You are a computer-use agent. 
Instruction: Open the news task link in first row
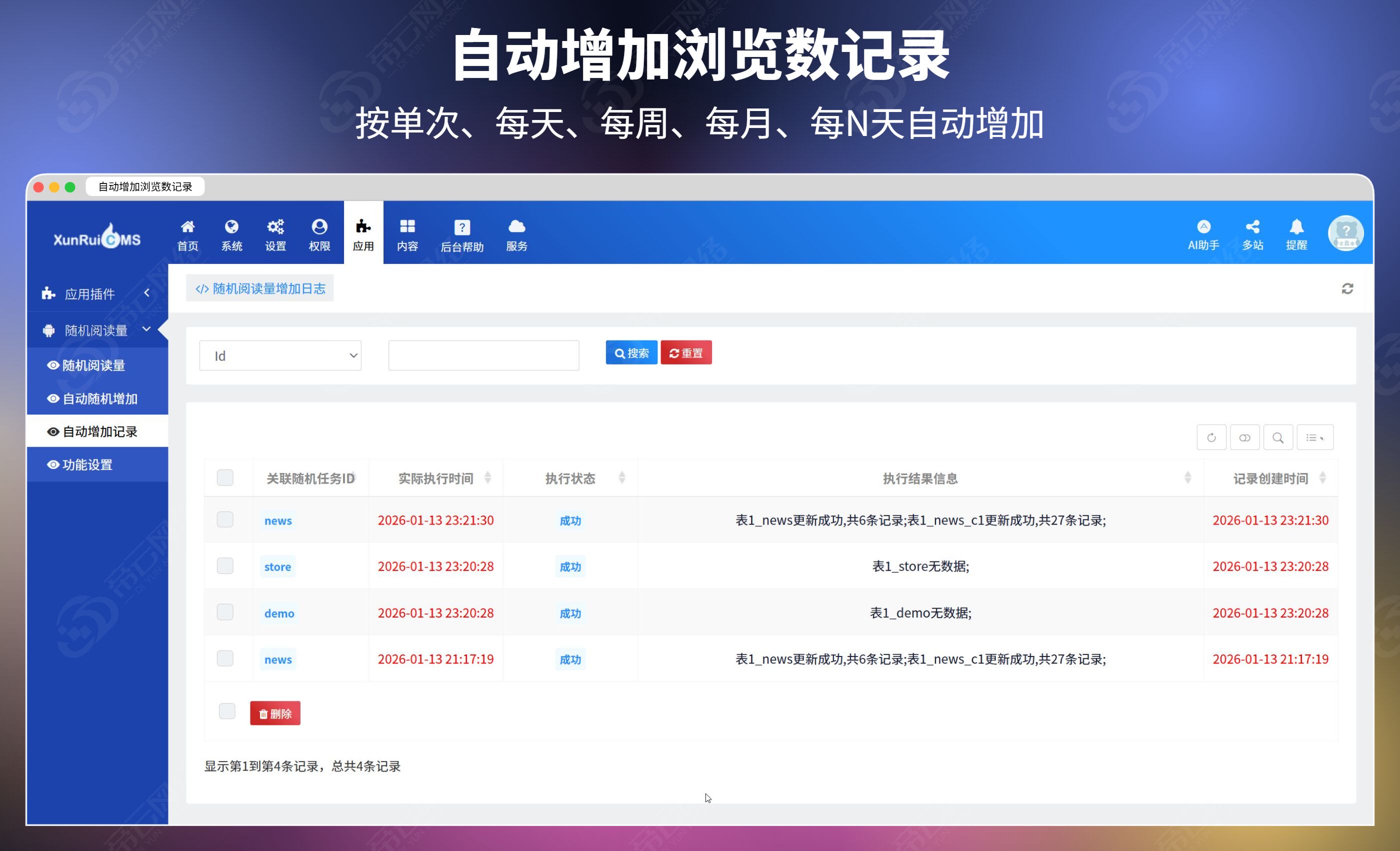[277, 520]
